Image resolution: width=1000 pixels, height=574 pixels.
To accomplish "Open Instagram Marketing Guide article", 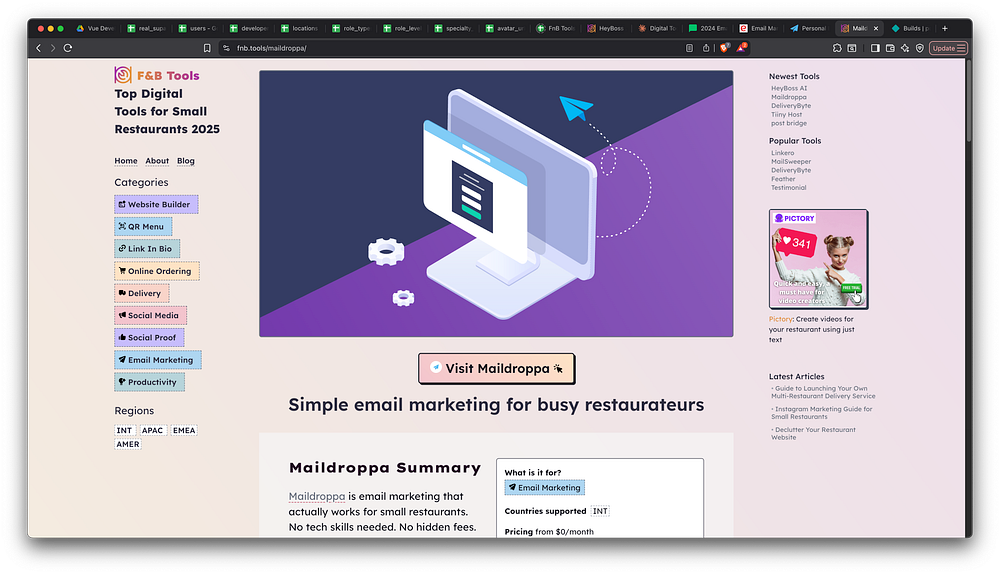I will coord(822,413).
